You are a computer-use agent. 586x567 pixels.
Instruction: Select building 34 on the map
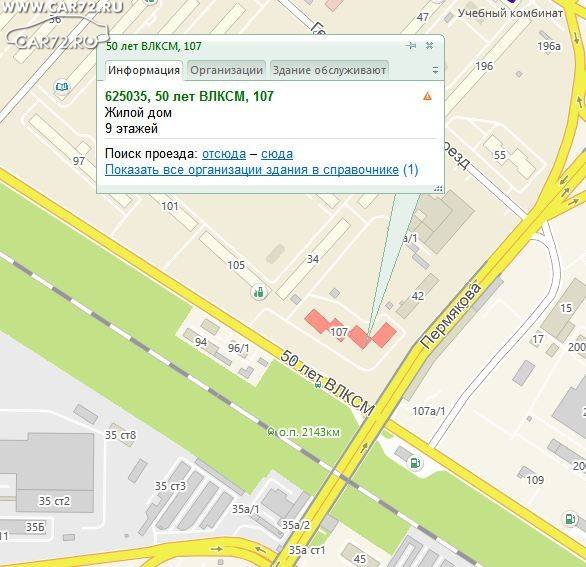point(313,259)
